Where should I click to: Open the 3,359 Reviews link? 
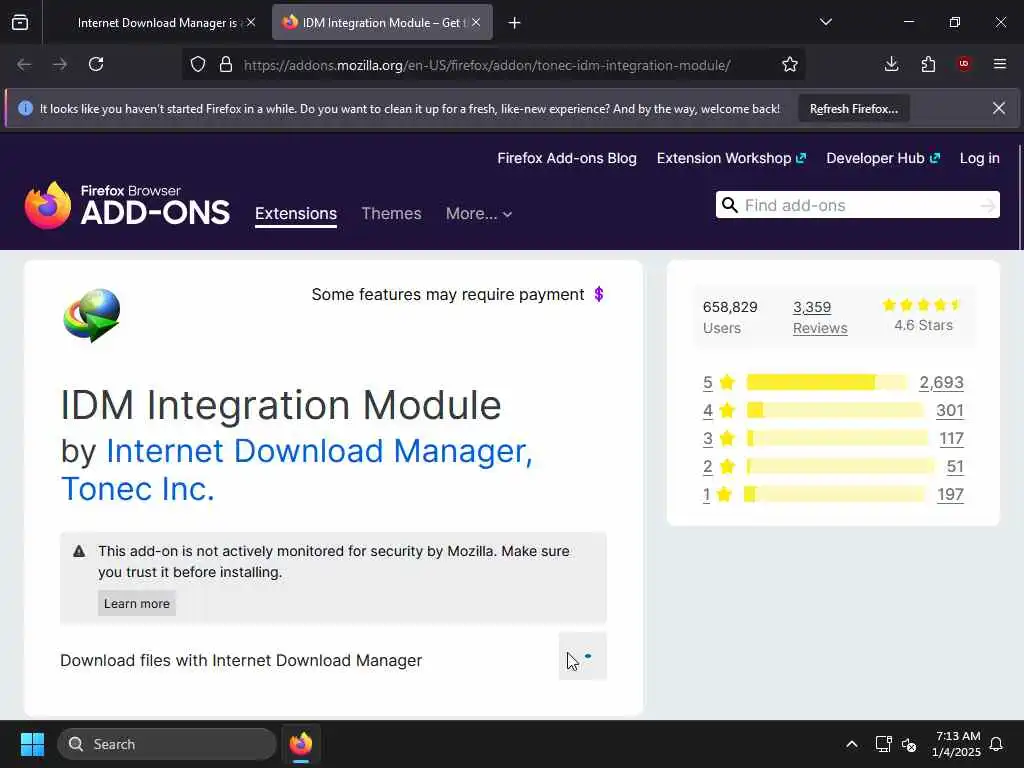pyautogui.click(x=820, y=317)
